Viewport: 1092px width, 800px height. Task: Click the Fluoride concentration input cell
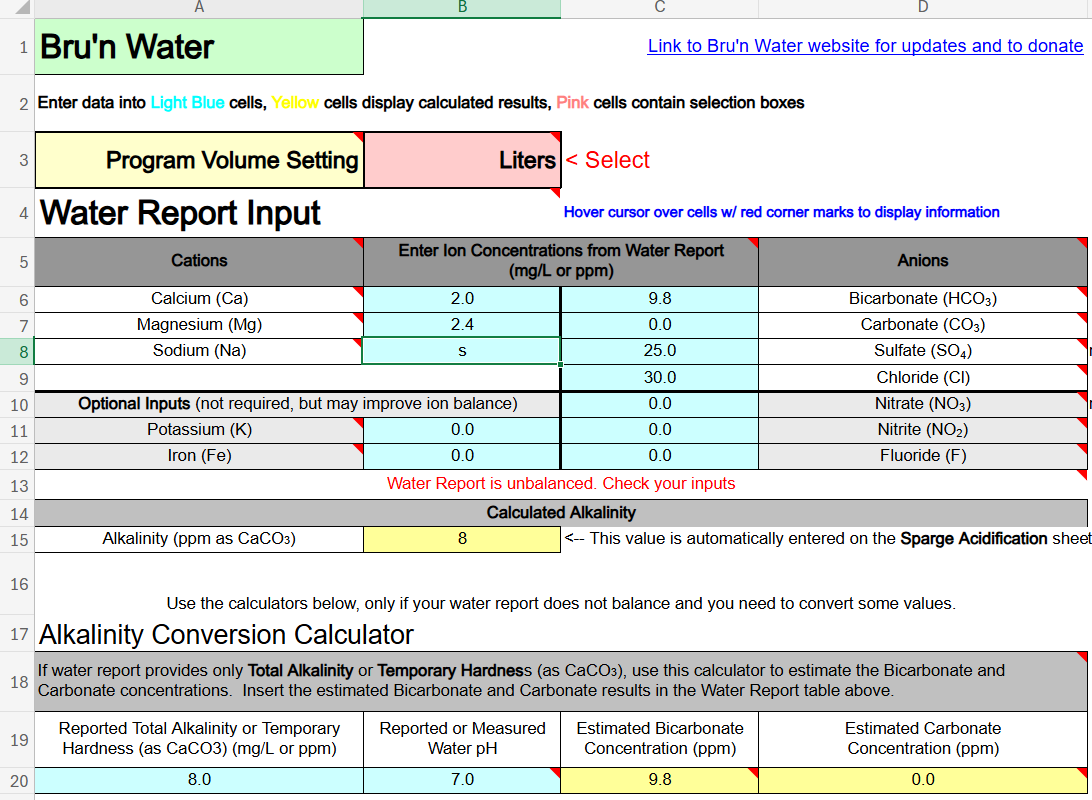click(x=660, y=456)
